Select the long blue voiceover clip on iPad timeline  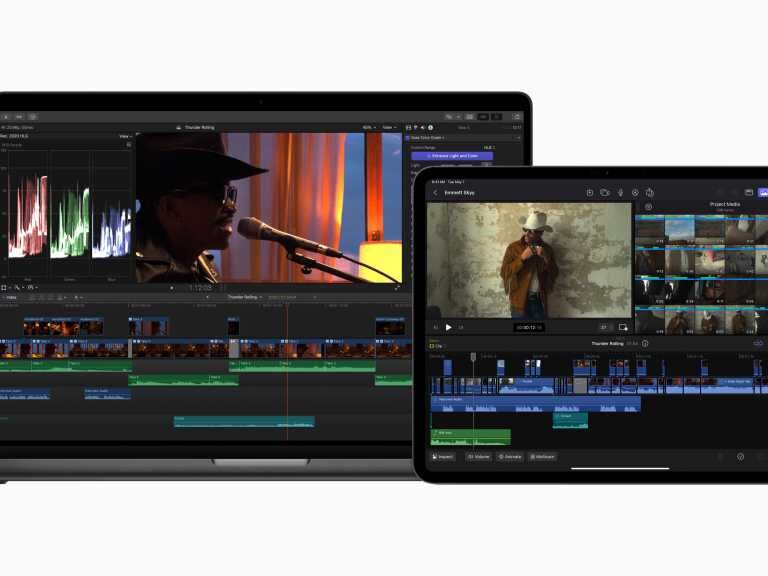[536, 404]
